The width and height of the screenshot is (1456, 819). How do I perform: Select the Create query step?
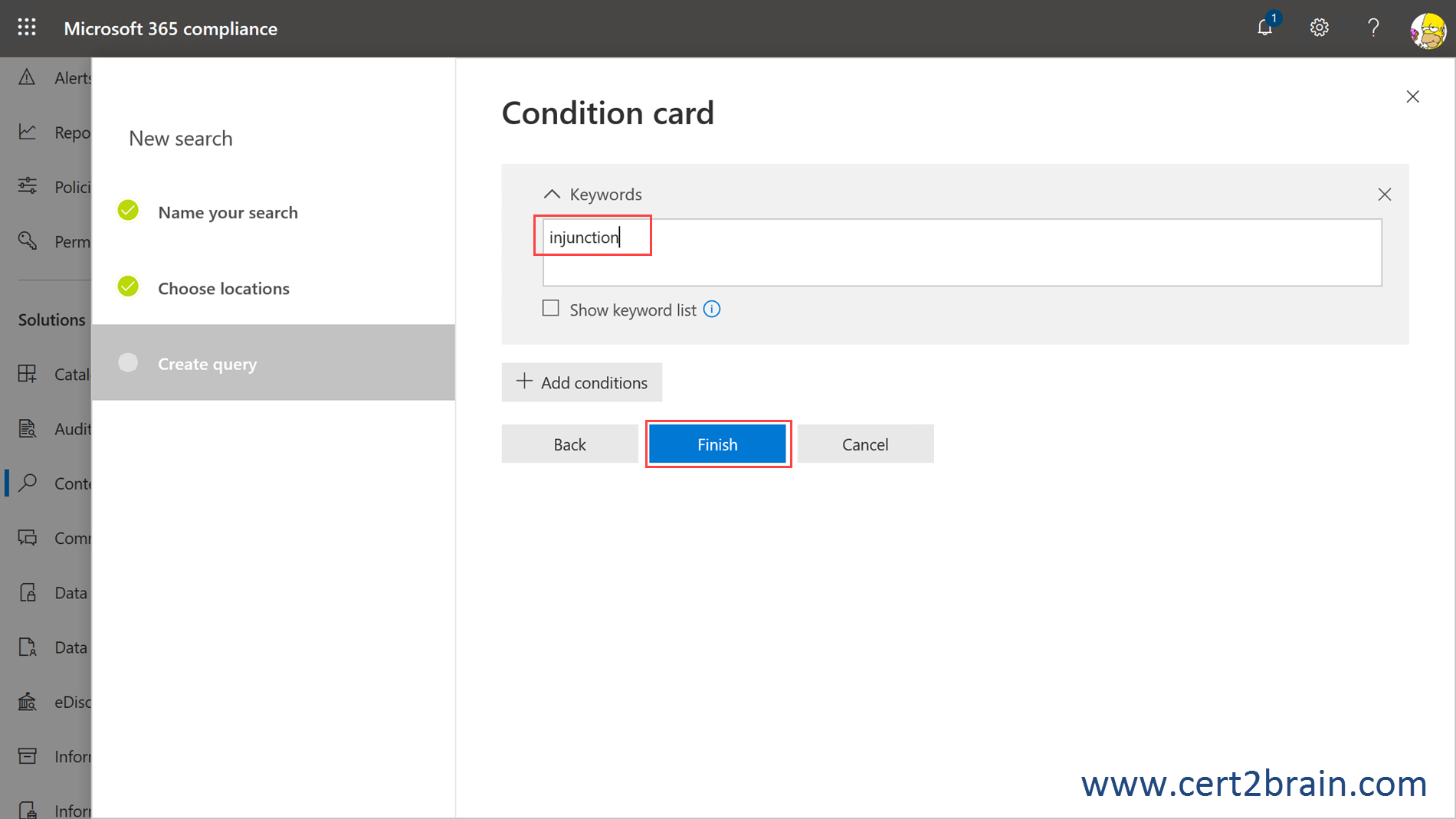point(207,363)
